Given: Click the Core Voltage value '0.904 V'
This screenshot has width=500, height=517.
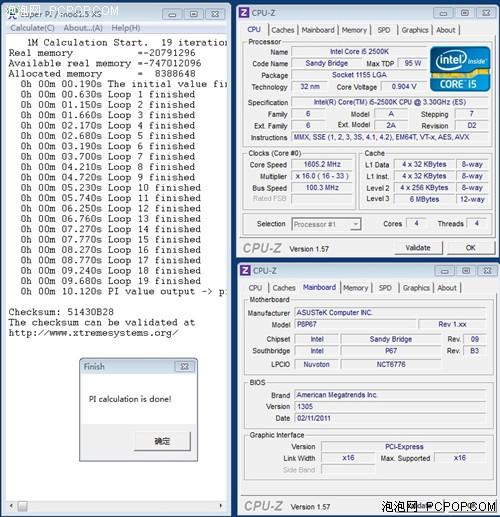Looking at the screenshot, I should coord(404,87).
